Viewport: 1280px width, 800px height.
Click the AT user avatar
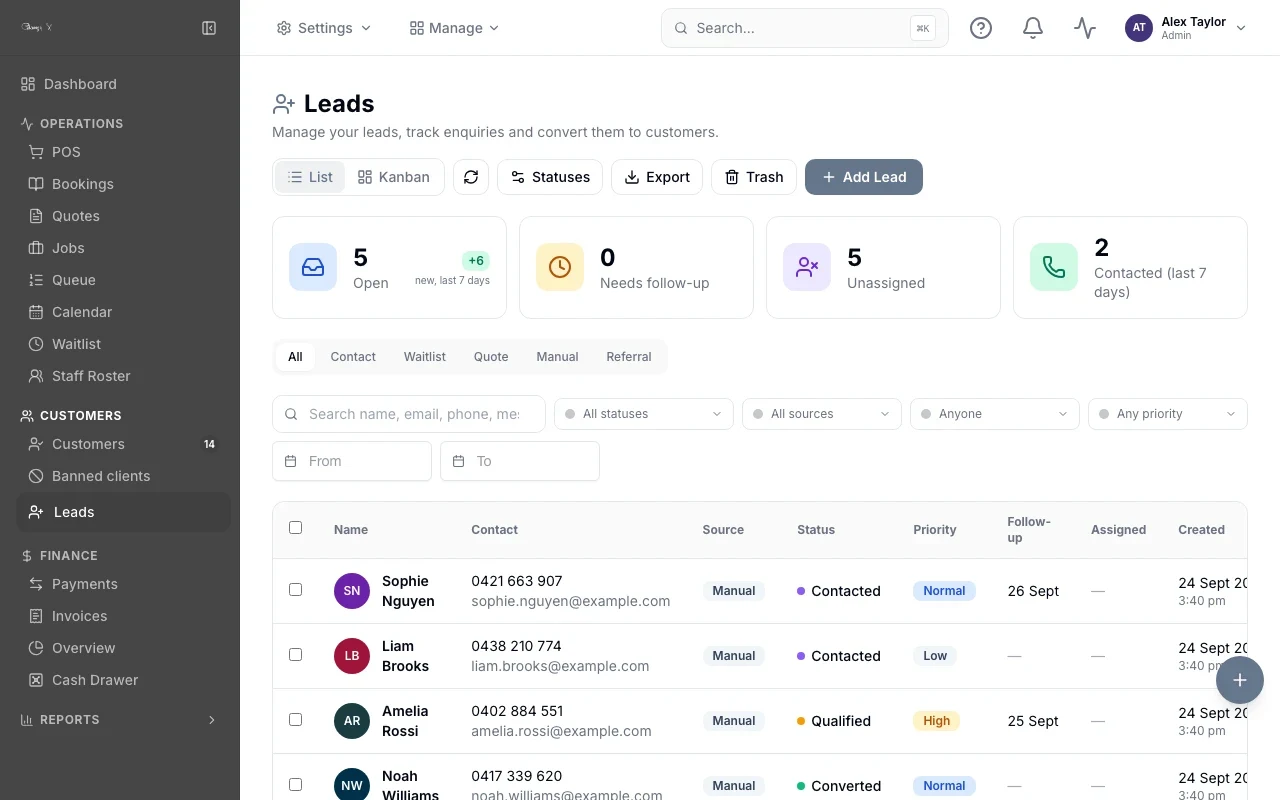pos(1139,28)
